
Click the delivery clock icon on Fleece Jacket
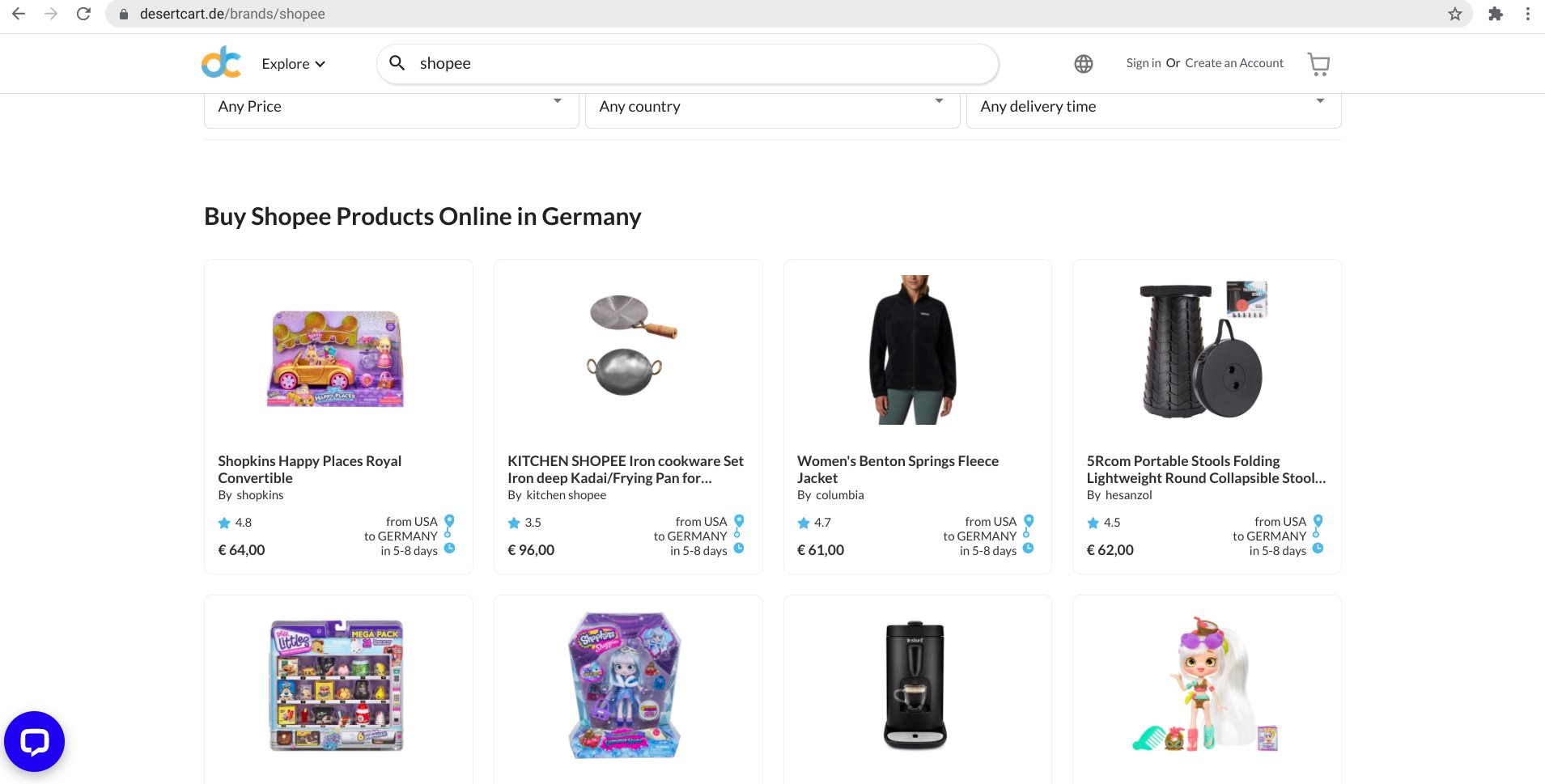click(1029, 549)
